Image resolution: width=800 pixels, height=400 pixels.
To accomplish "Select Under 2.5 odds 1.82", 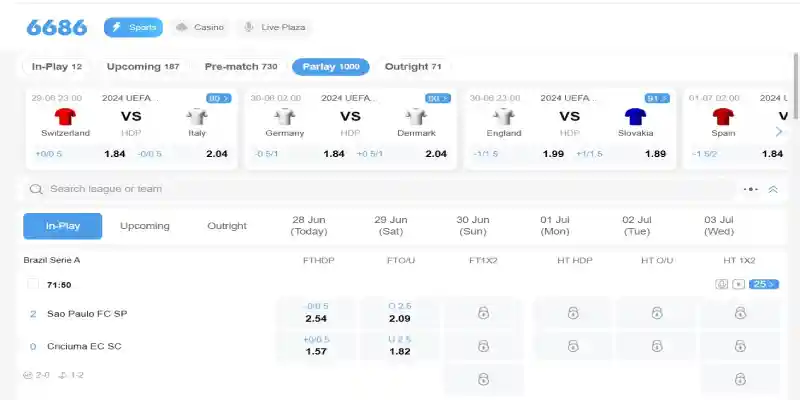I will [399, 346].
